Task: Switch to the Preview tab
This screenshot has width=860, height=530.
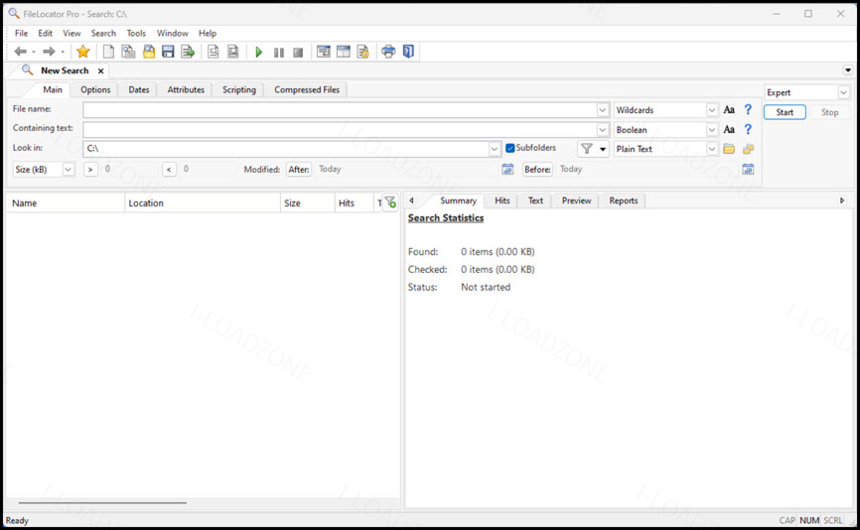Action: [576, 201]
